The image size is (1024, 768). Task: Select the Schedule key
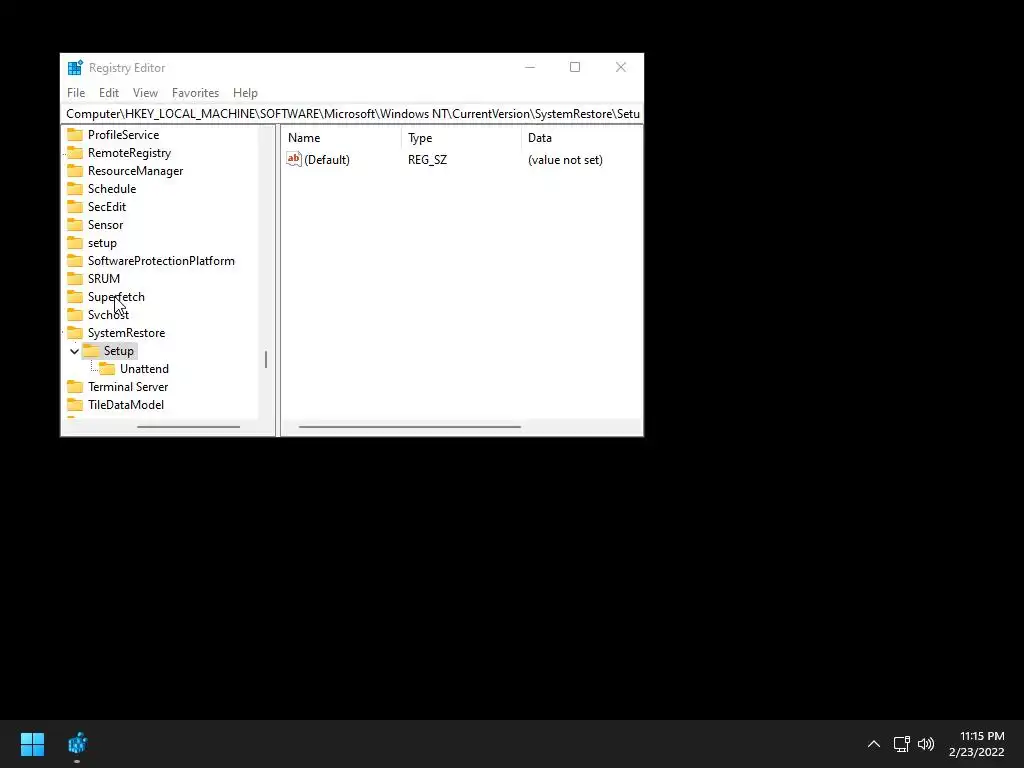[112, 189]
